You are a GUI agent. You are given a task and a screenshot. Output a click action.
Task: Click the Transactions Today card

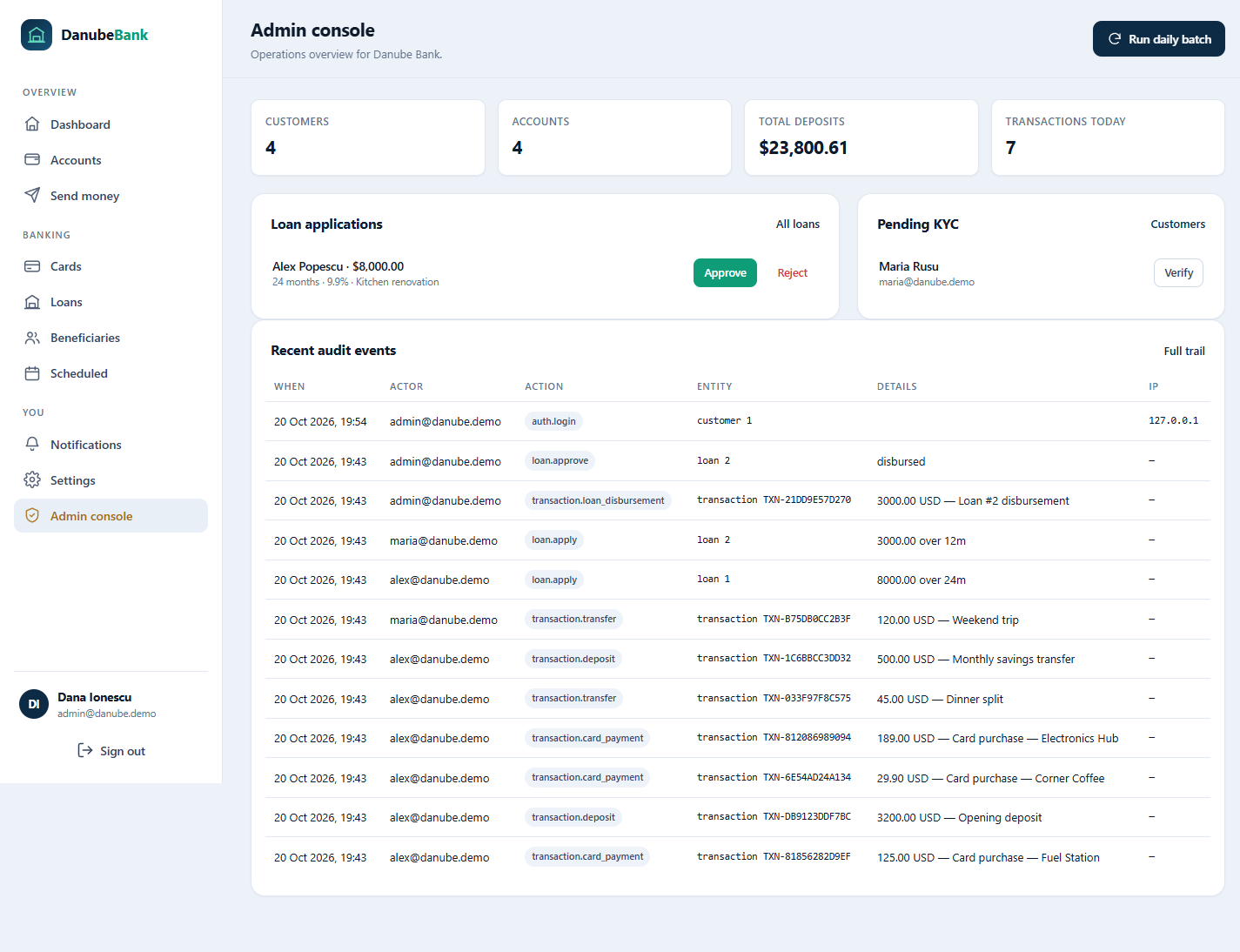(x=1108, y=137)
